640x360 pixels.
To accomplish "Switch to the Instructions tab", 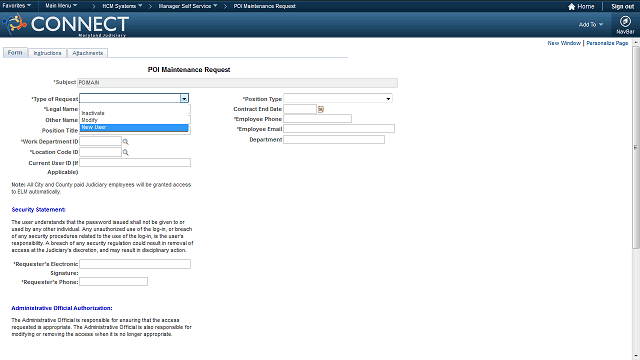I will [x=47, y=53].
